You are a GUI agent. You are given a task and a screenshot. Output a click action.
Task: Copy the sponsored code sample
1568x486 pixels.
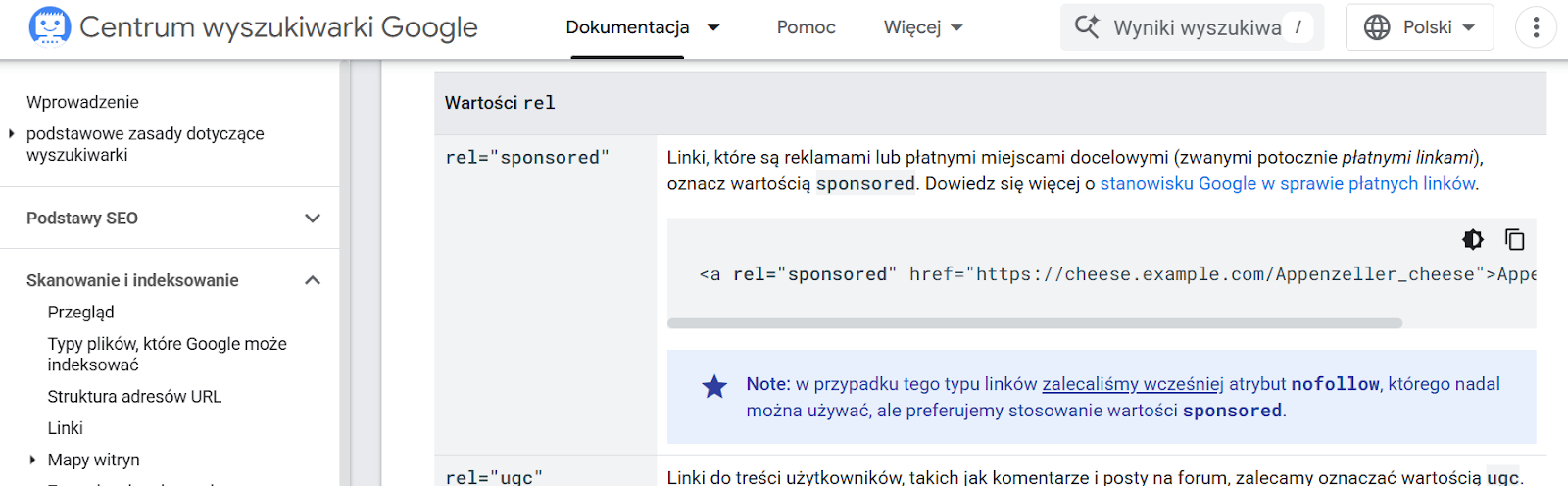pos(1515,239)
